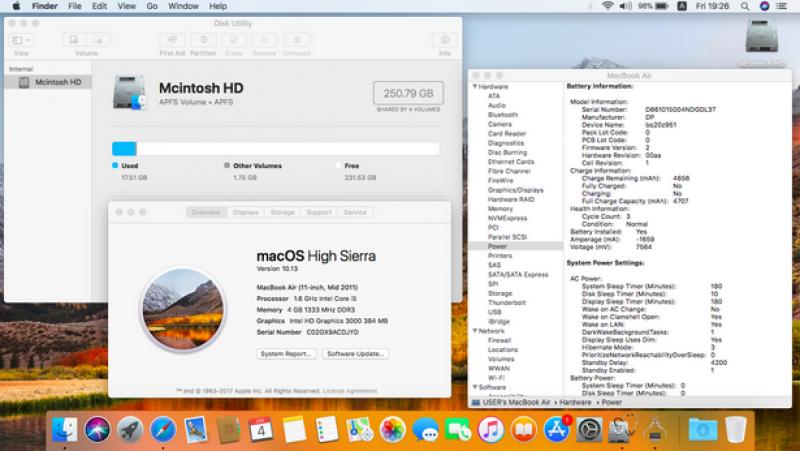Select Graphics/Displays in System Information sidebar
The width and height of the screenshot is (800, 451).
click(515, 190)
